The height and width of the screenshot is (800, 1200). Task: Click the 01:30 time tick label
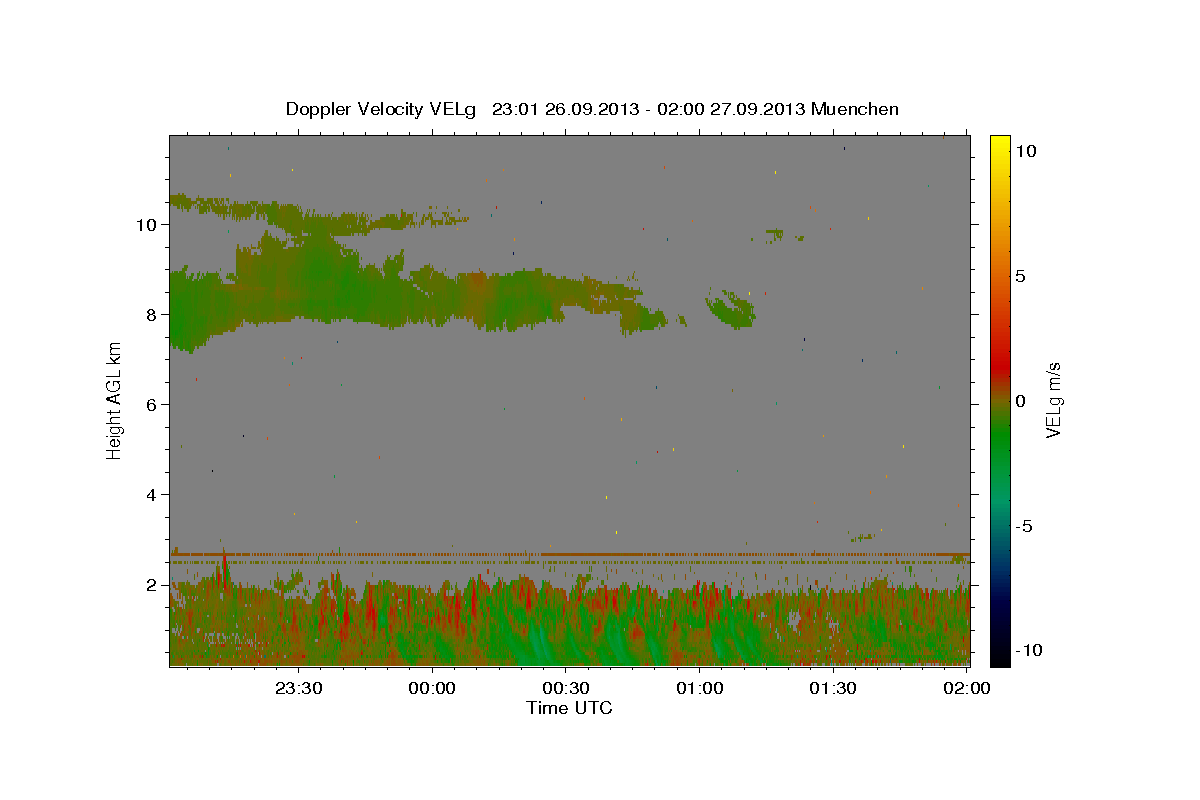[834, 688]
